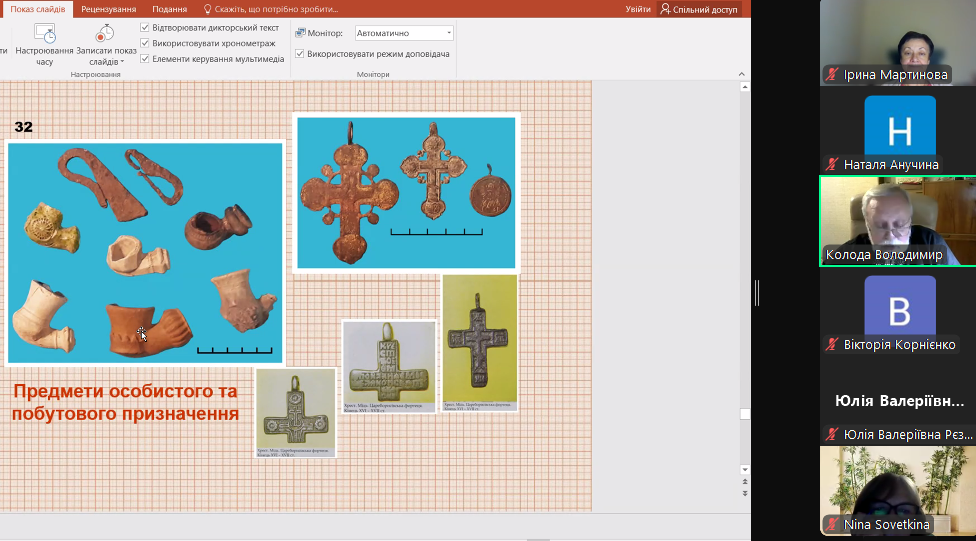Screen dimensions: 976x541
Task: Click muted microphone icon beside Вікторія Корнієнко
Action: pyautogui.click(x=832, y=344)
